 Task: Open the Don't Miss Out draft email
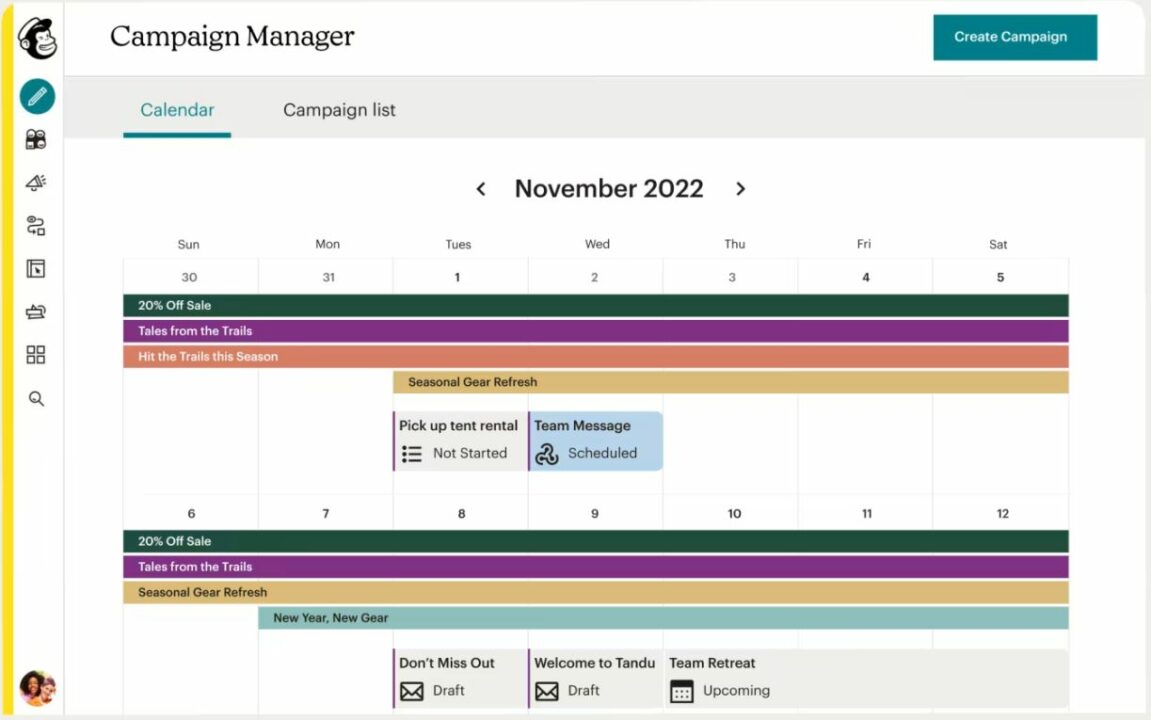[460, 677]
